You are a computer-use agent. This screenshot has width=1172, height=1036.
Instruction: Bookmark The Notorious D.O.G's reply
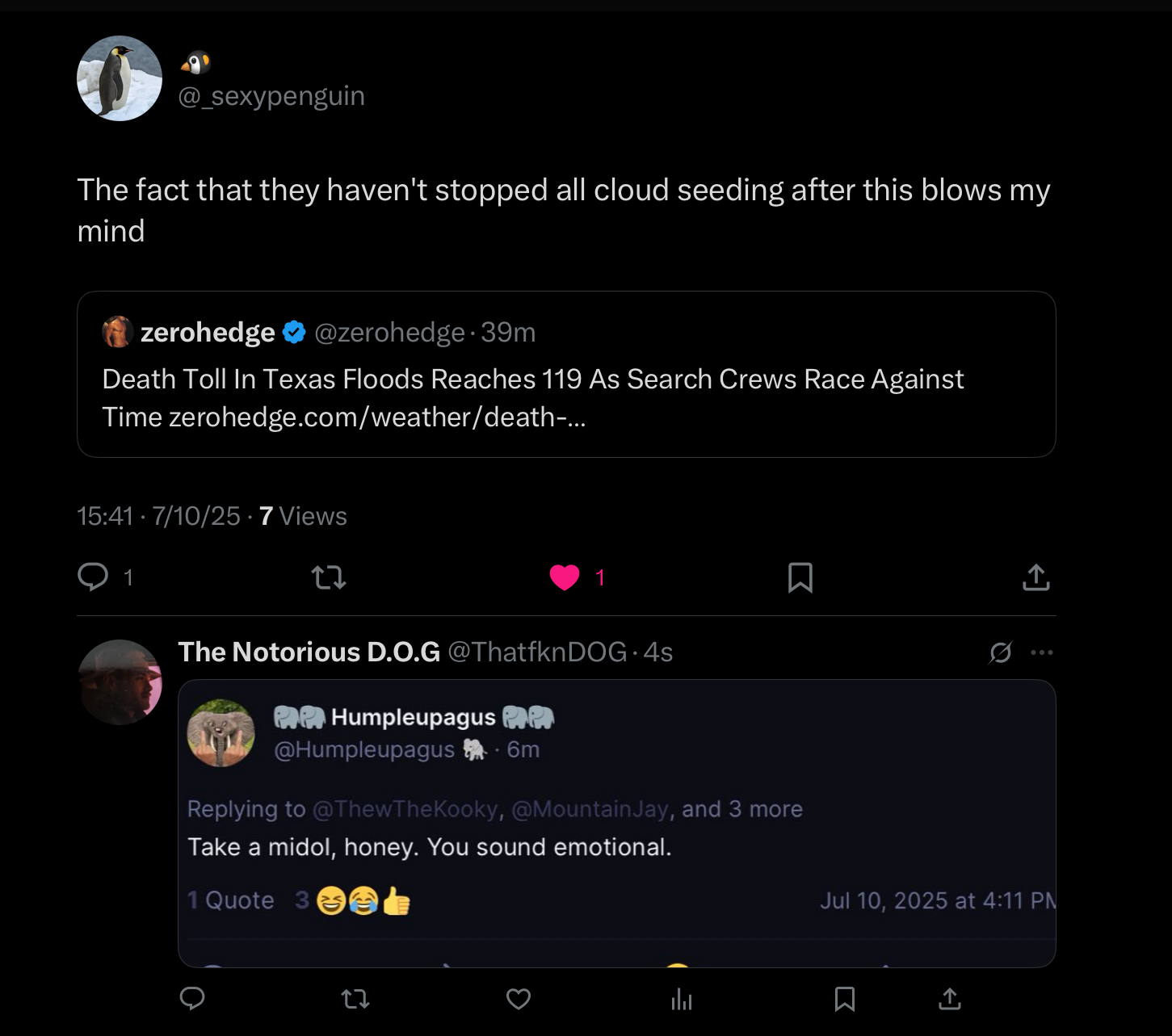click(844, 1000)
